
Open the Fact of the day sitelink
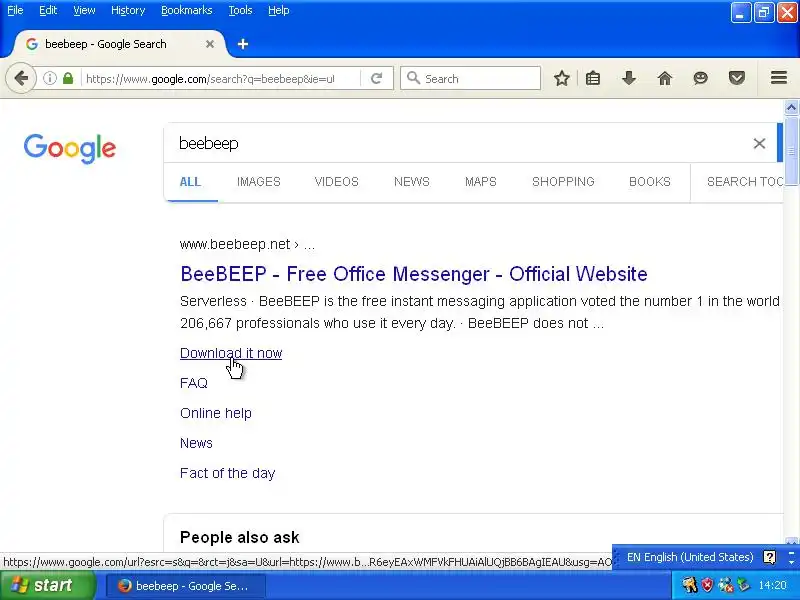point(228,473)
